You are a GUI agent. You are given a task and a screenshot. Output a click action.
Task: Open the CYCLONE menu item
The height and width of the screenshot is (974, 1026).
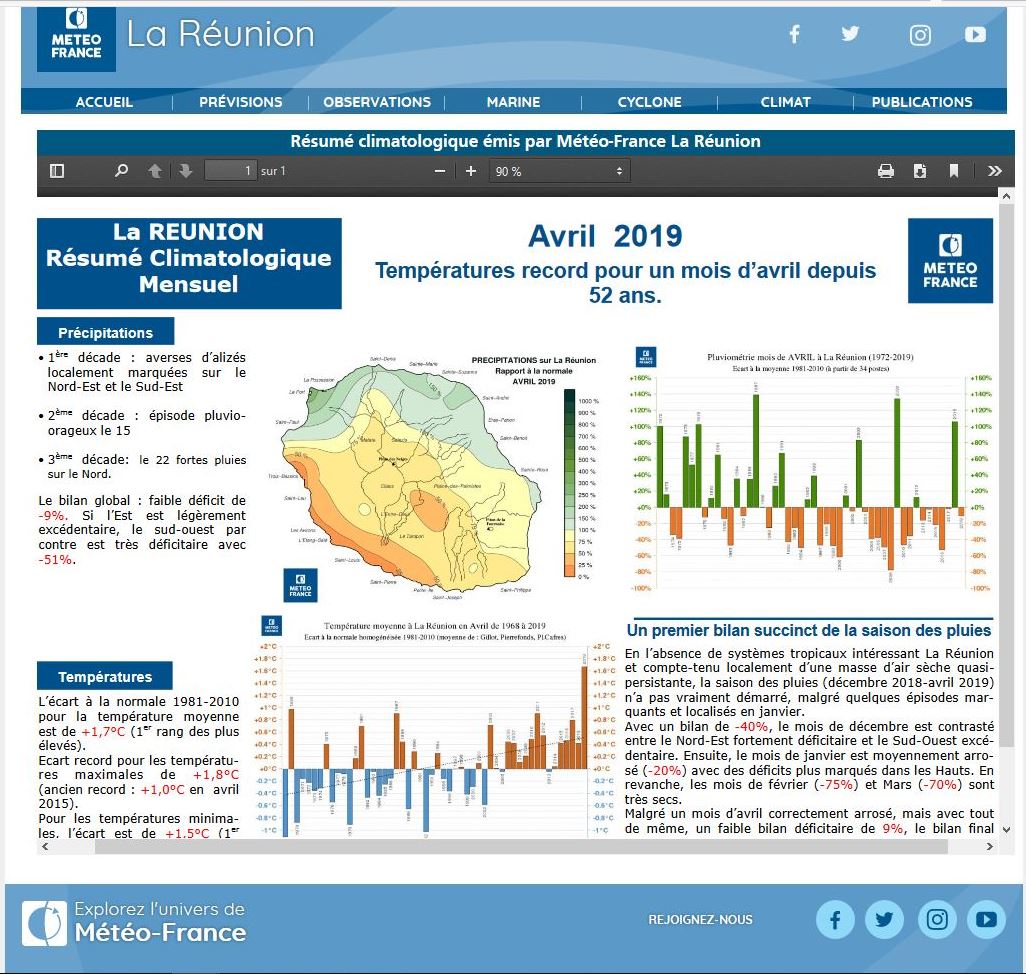pos(650,102)
